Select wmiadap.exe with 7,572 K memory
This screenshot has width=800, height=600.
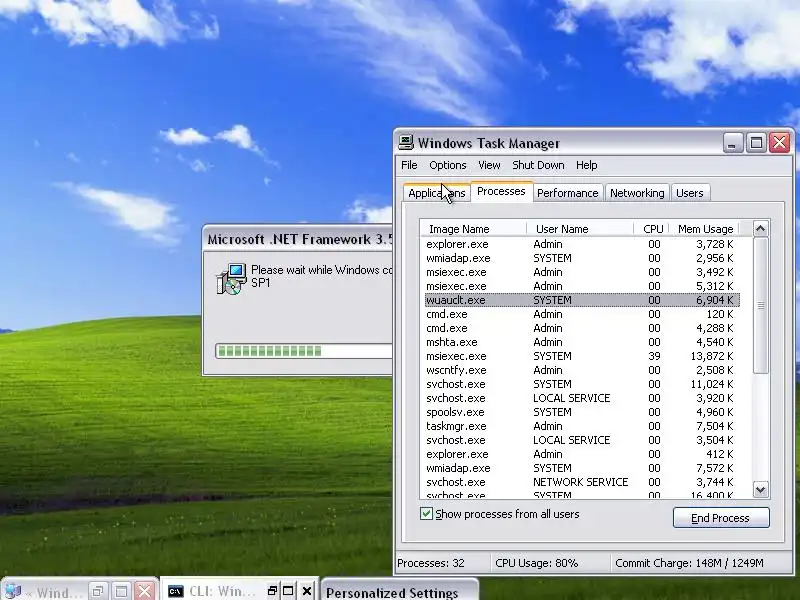582,468
